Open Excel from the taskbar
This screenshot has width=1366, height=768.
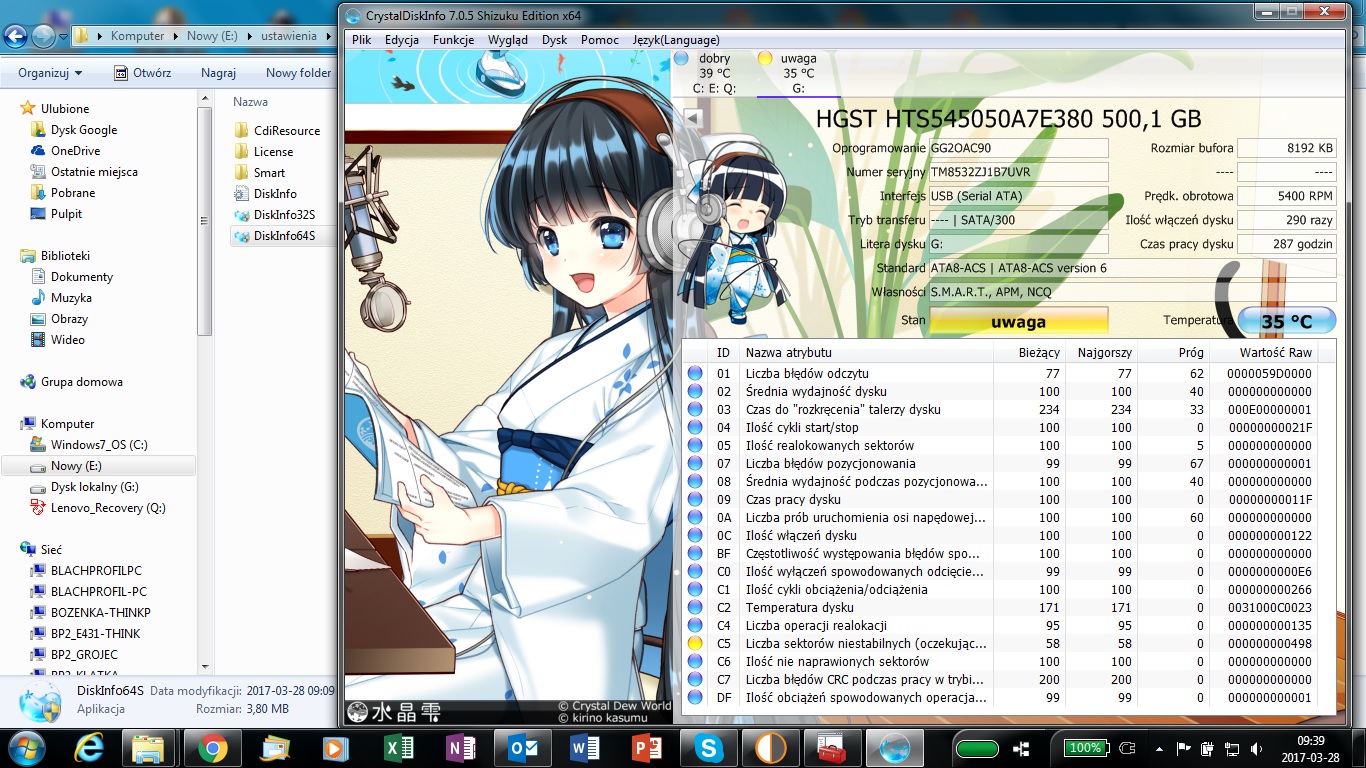(399, 748)
